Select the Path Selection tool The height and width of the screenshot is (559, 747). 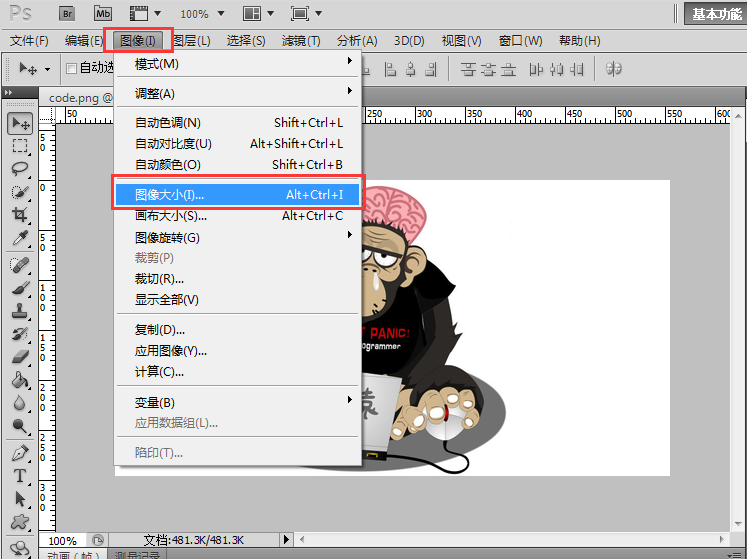20,499
